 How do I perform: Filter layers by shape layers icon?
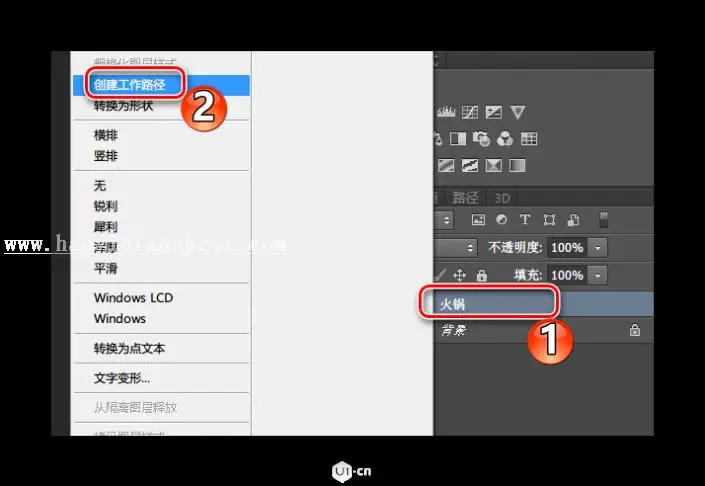tap(549, 220)
